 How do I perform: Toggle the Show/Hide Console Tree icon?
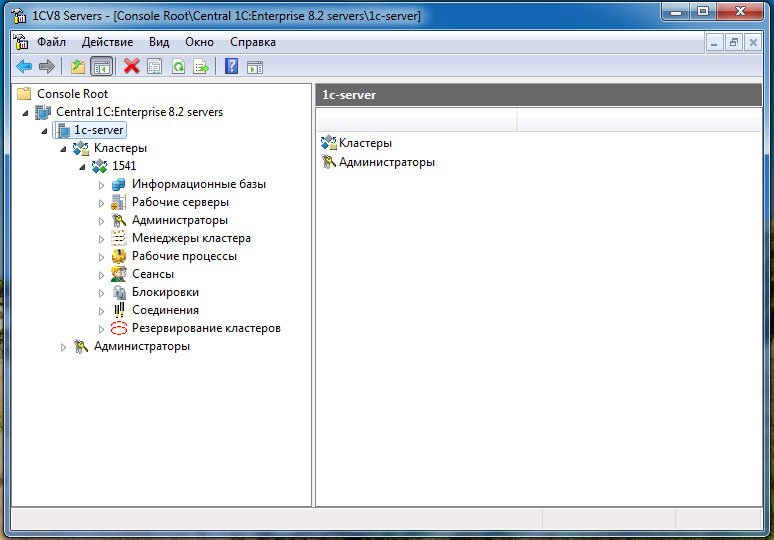(100, 67)
